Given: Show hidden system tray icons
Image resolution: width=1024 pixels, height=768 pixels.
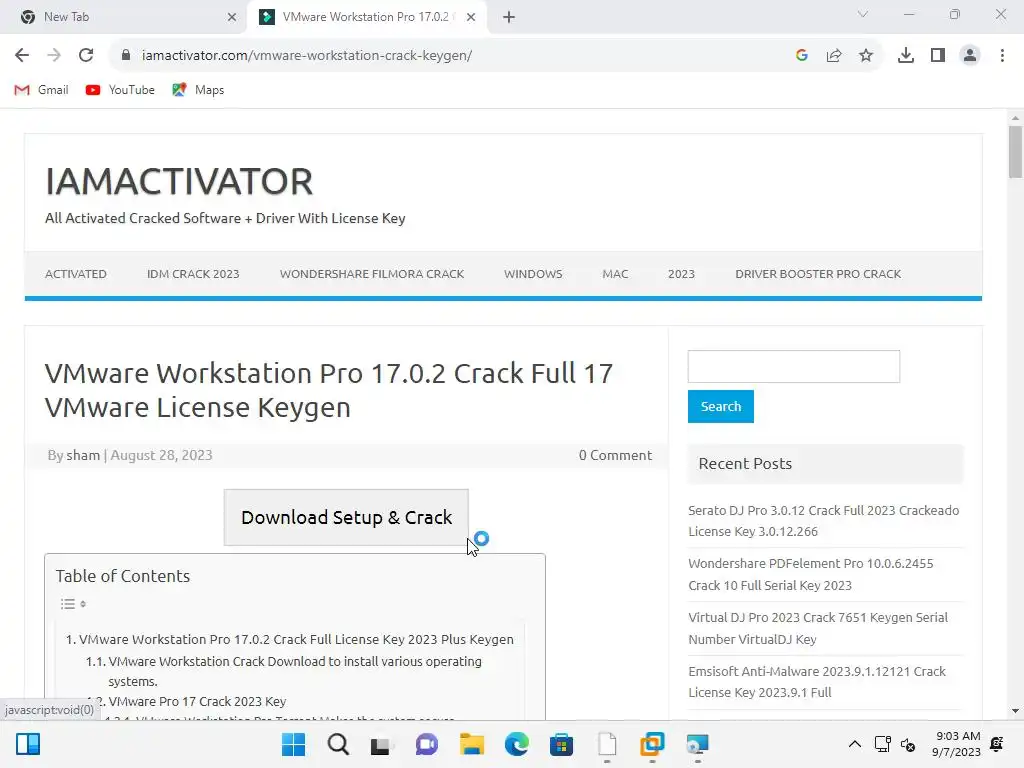Looking at the screenshot, I should 854,744.
